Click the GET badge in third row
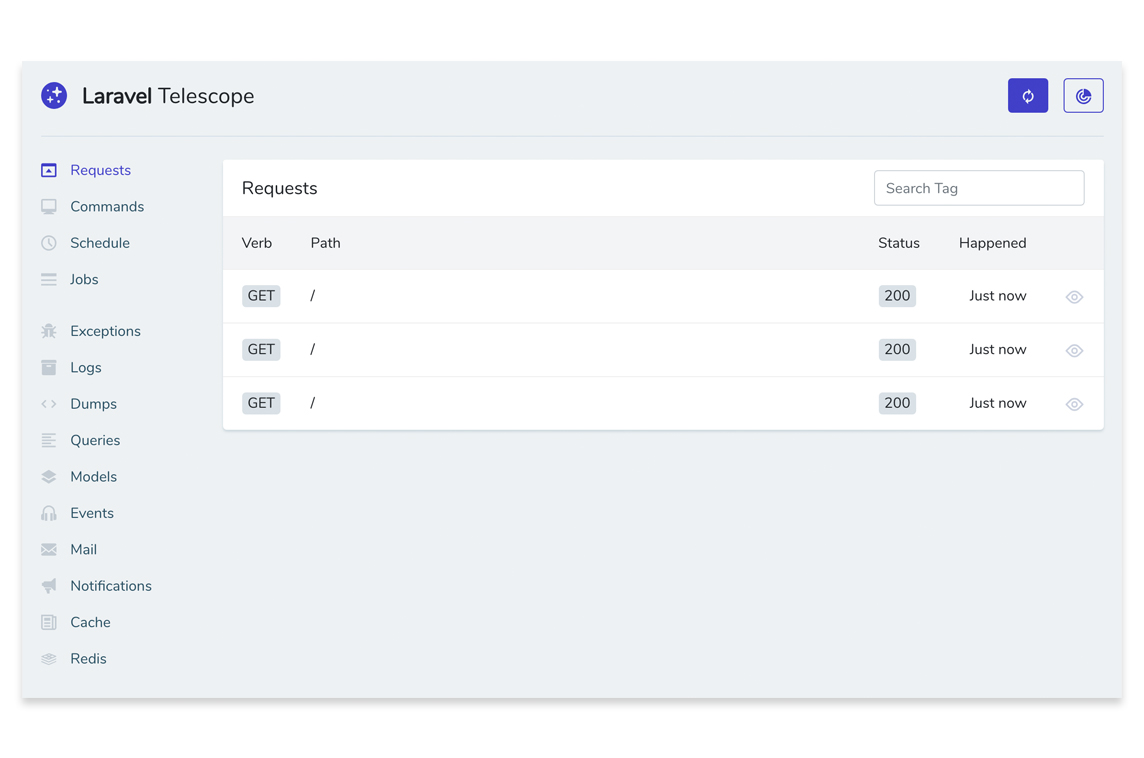Screen dimensions: 1144x758 [x=261, y=403]
